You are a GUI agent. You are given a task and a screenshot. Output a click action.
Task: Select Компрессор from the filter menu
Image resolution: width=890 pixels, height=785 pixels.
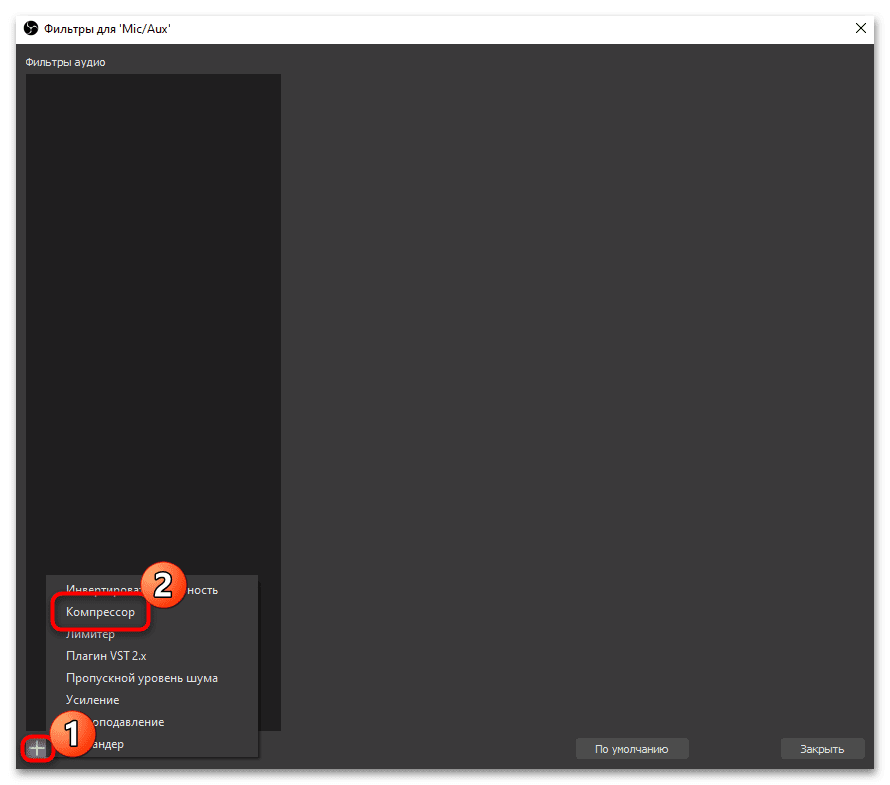click(100, 612)
